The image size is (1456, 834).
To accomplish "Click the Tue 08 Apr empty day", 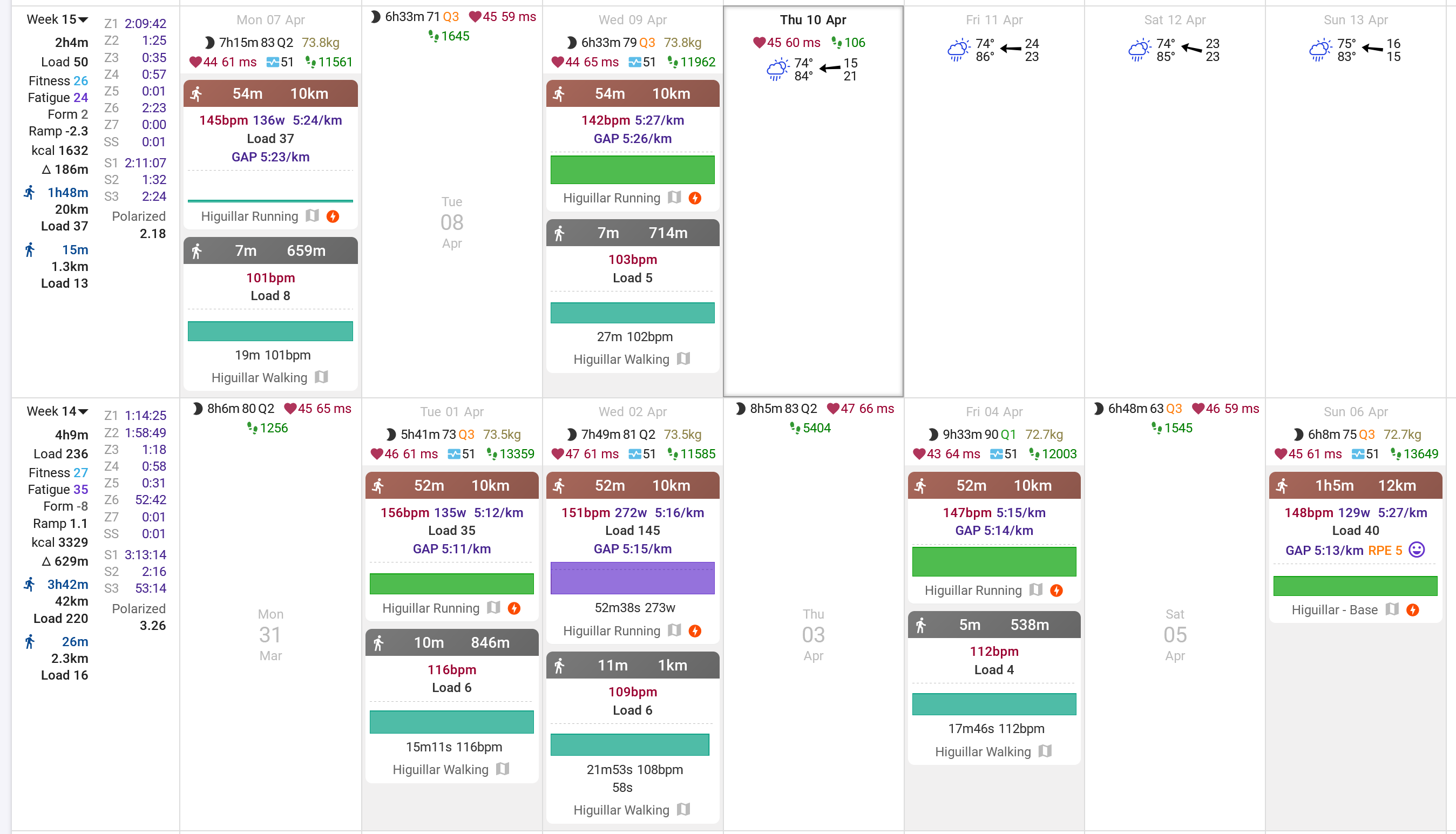I will pos(452,222).
